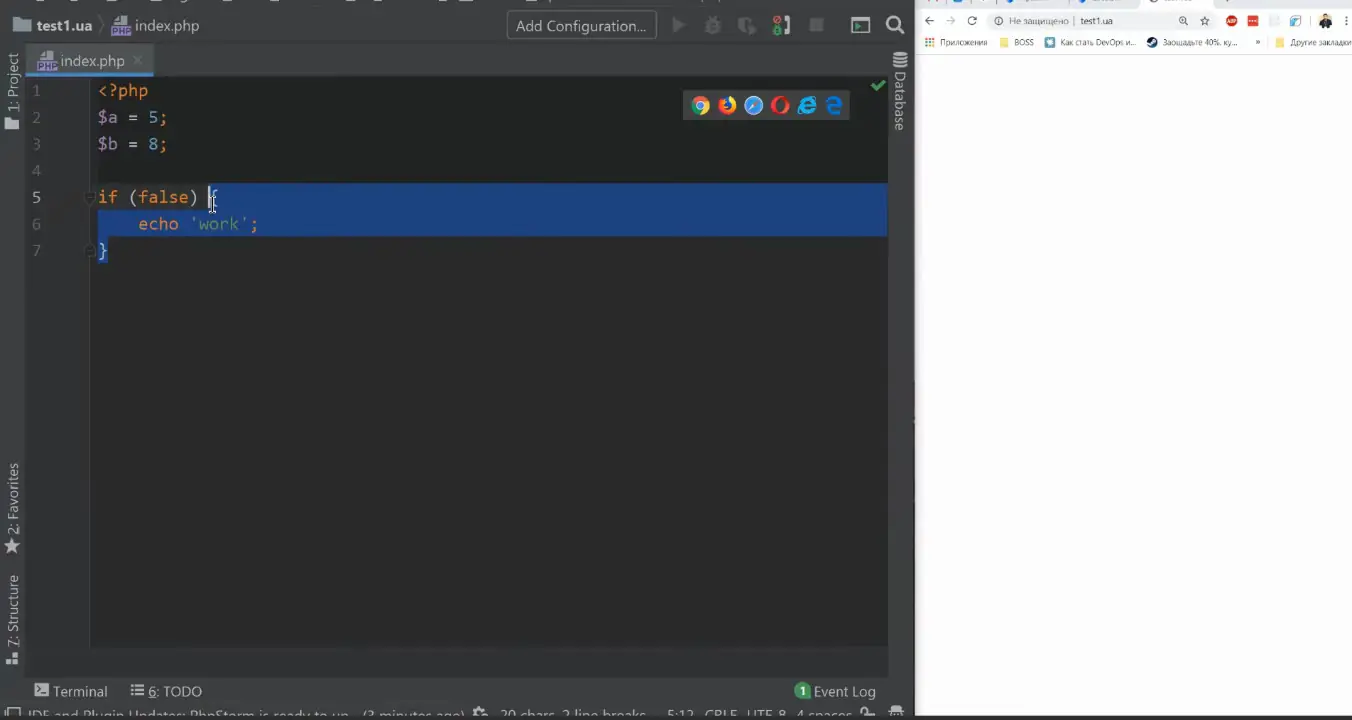
Task: Bookmark this page with star icon
Action: tap(1204, 21)
